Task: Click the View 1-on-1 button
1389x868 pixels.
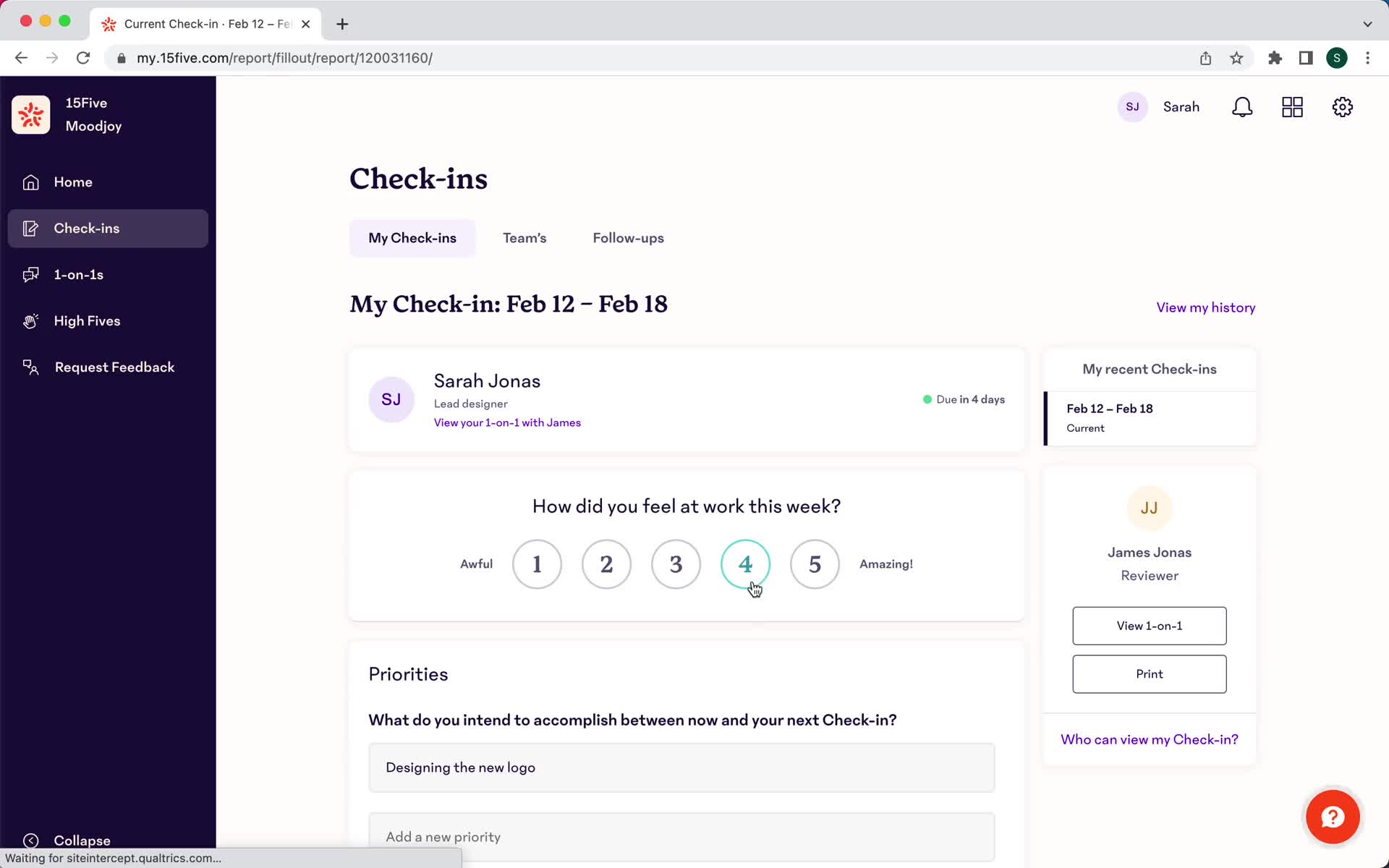Action: pos(1149,626)
